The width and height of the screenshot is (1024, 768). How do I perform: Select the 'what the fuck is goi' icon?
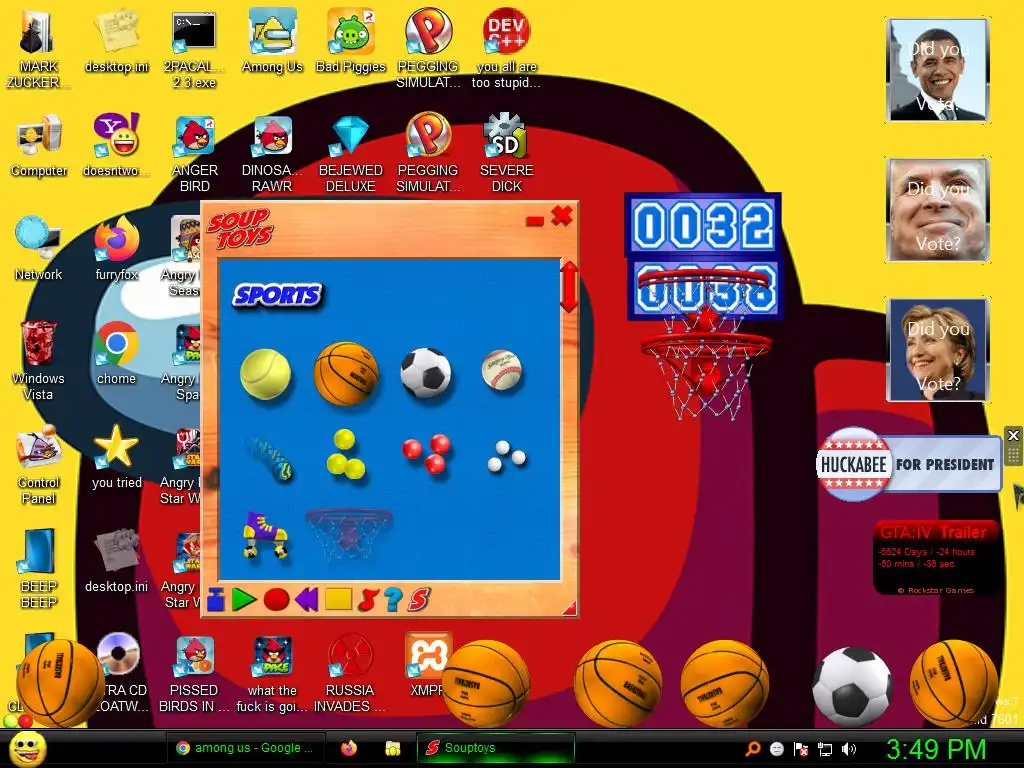[x=272, y=673]
